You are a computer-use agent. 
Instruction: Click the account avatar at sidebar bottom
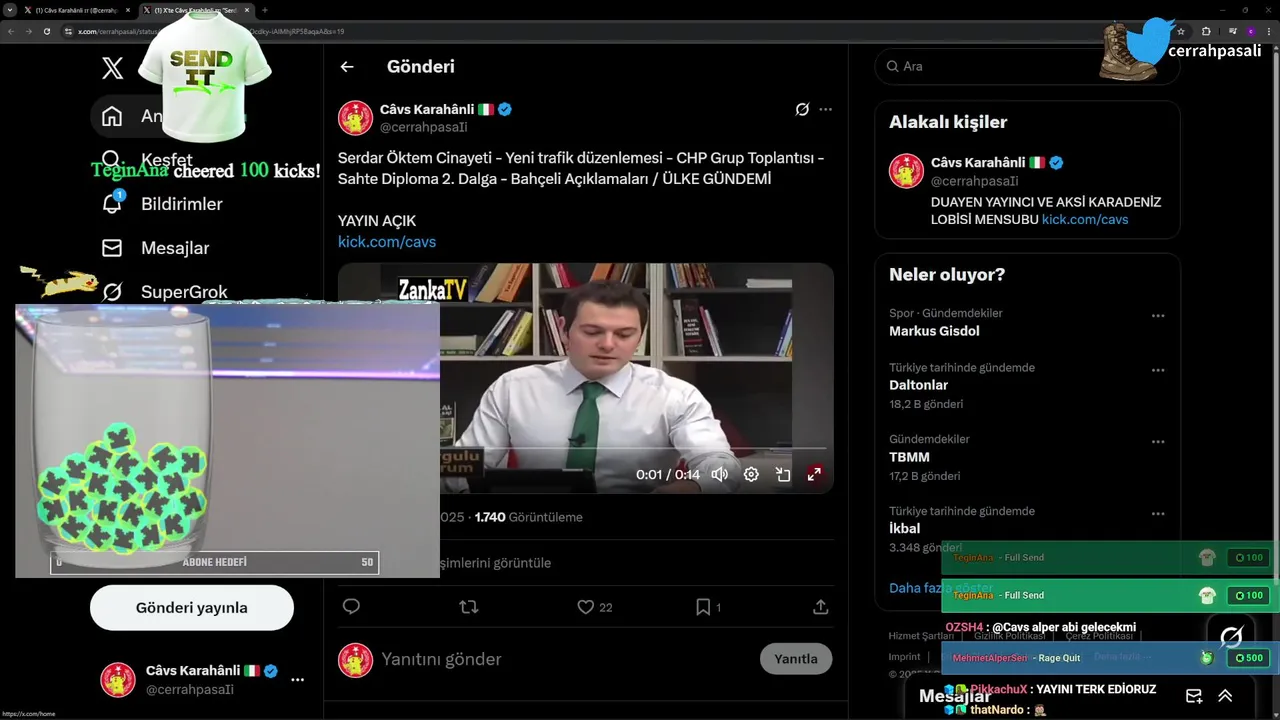coord(118,680)
